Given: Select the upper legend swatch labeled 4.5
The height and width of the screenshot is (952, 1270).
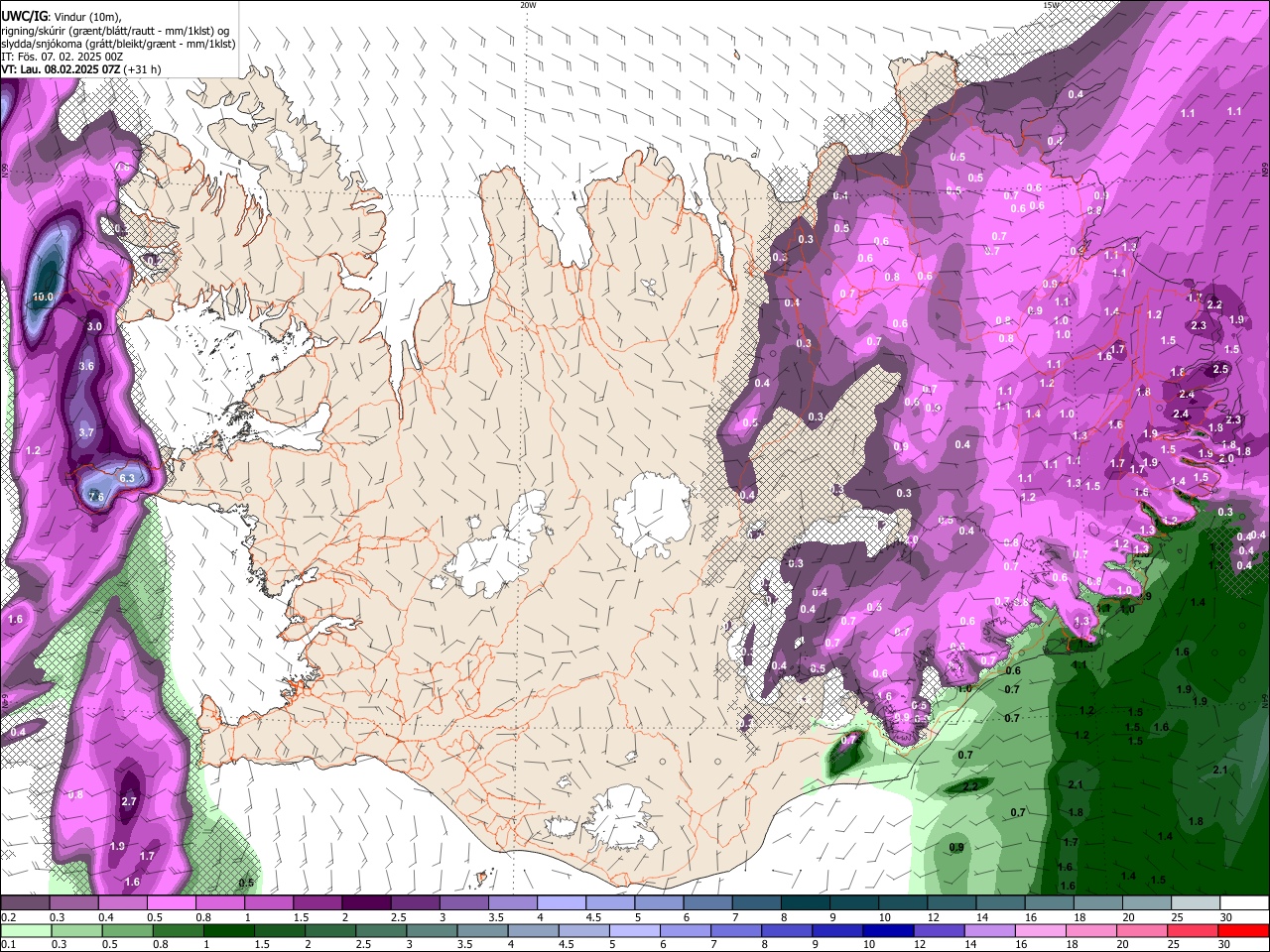Looking at the screenshot, I should click(x=609, y=903).
